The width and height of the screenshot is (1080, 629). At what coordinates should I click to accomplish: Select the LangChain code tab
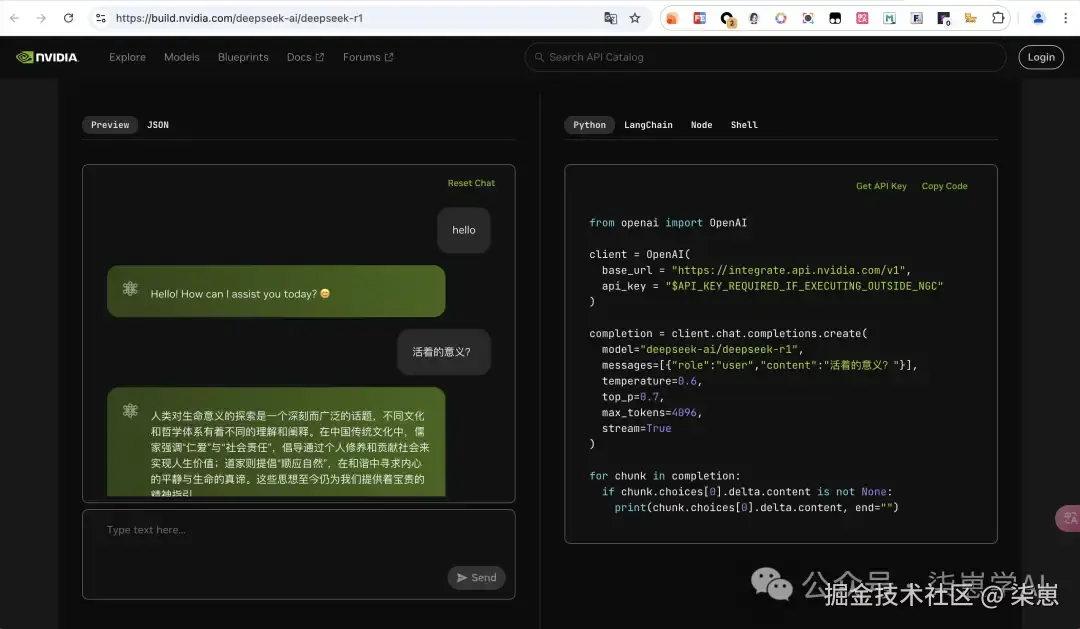point(648,125)
